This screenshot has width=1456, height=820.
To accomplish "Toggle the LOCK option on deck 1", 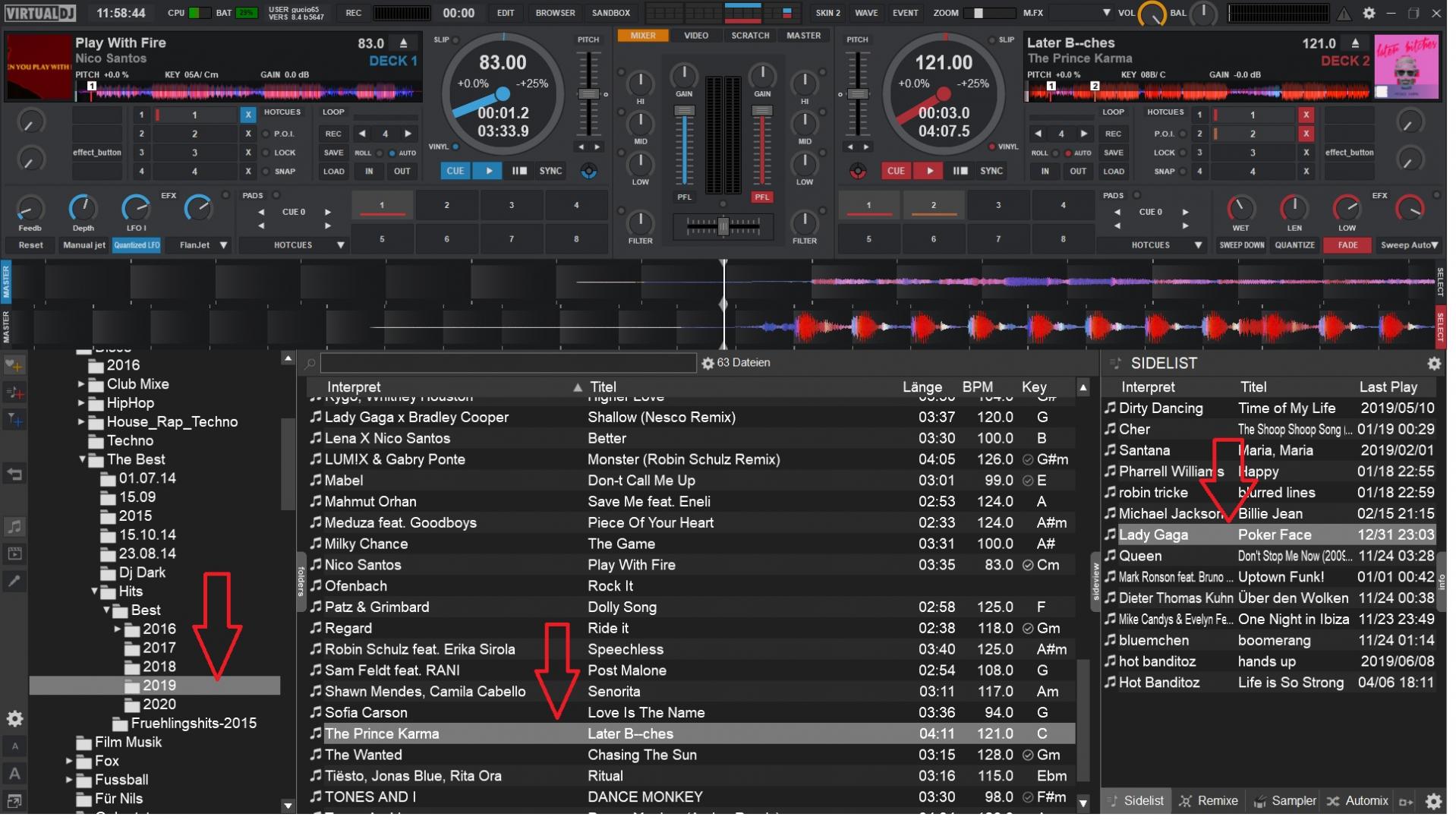I will click(x=281, y=153).
